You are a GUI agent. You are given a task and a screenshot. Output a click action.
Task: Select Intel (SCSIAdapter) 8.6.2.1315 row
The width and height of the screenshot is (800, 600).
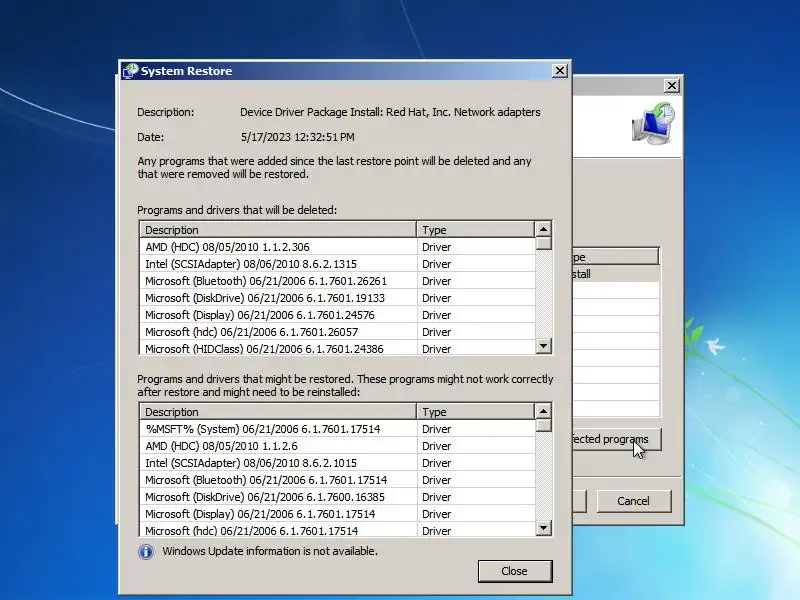(x=337, y=264)
